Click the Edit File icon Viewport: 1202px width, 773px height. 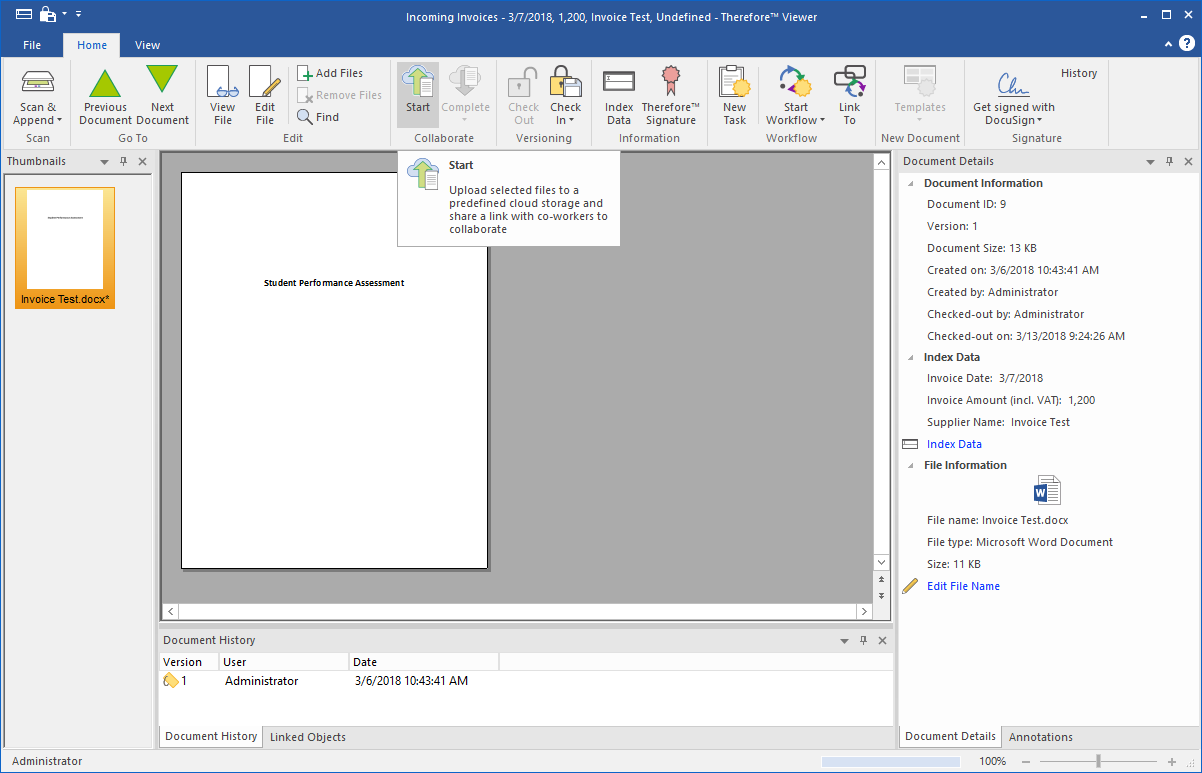click(x=264, y=83)
